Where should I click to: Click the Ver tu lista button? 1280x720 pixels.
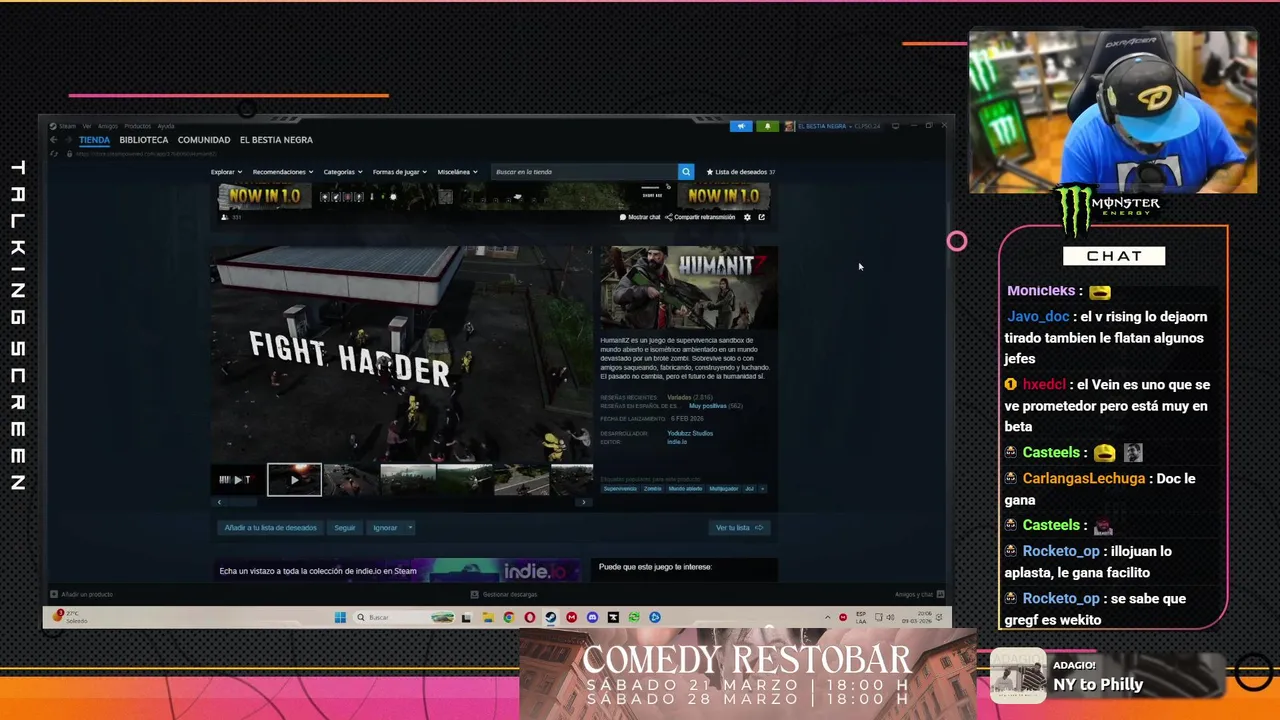tap(739, 528)
